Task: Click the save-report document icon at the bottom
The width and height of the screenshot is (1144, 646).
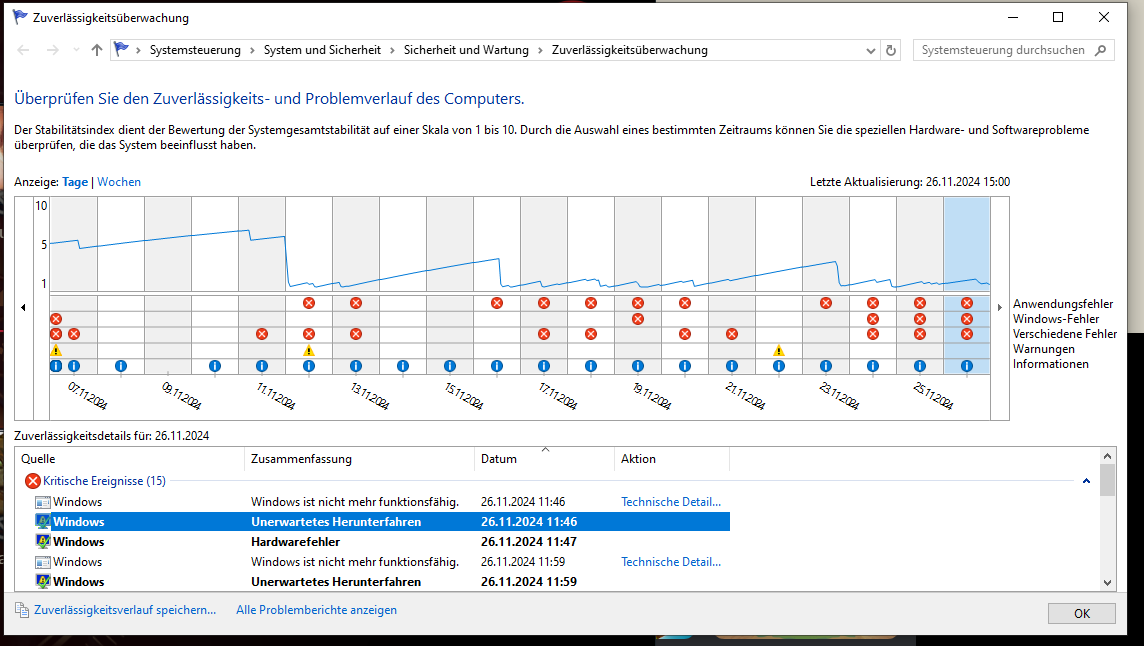Action: point(22,610)
